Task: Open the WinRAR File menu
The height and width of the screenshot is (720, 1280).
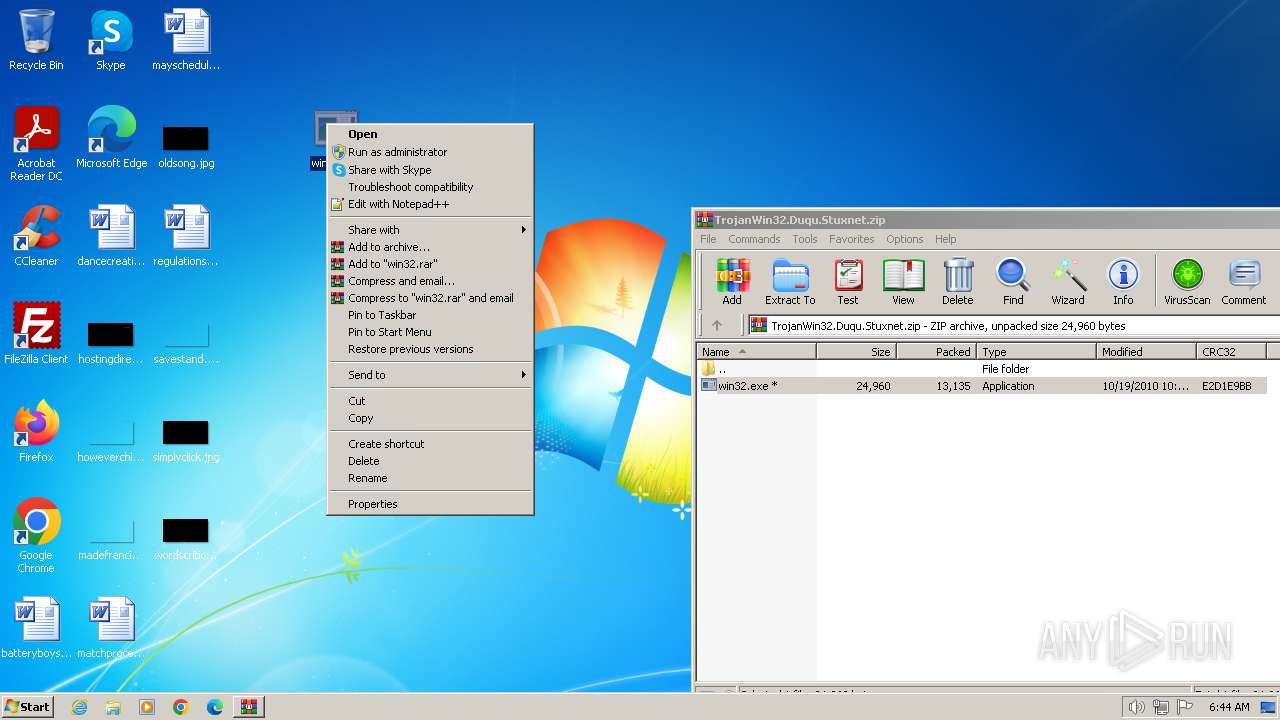Action: 708,239
